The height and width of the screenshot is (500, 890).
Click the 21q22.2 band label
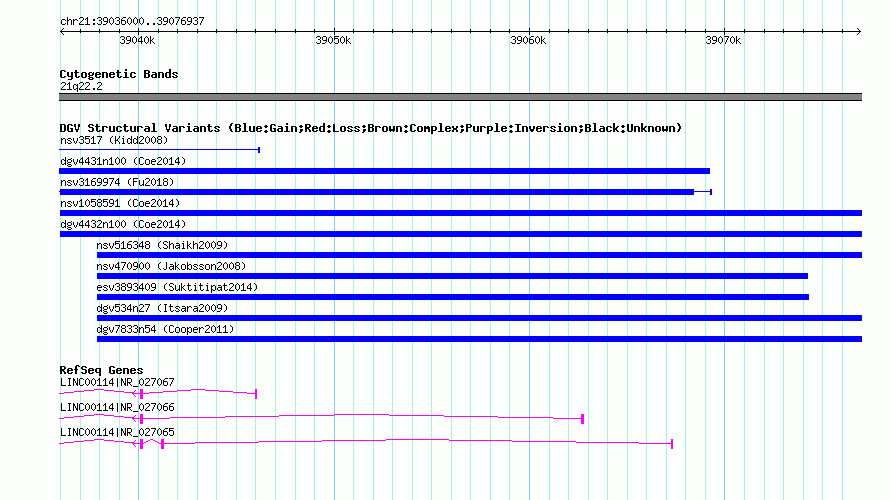pyautogui.click(x=81, y=86)
